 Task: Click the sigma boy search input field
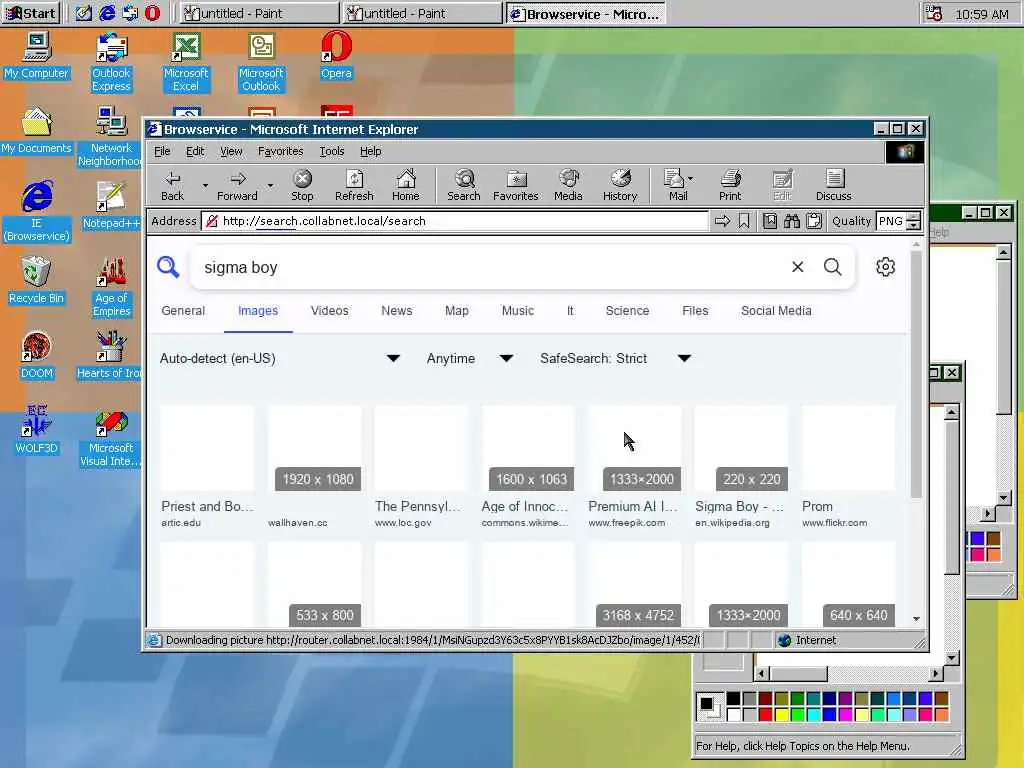[x=490, y=267]
